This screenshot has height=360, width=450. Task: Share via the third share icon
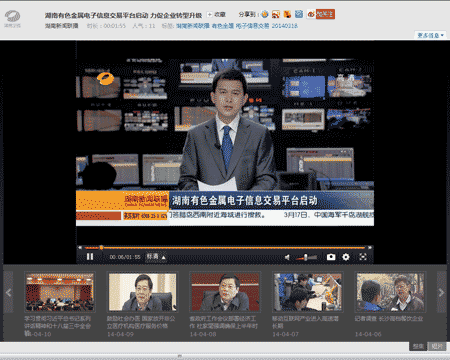(x=287, y=14)
